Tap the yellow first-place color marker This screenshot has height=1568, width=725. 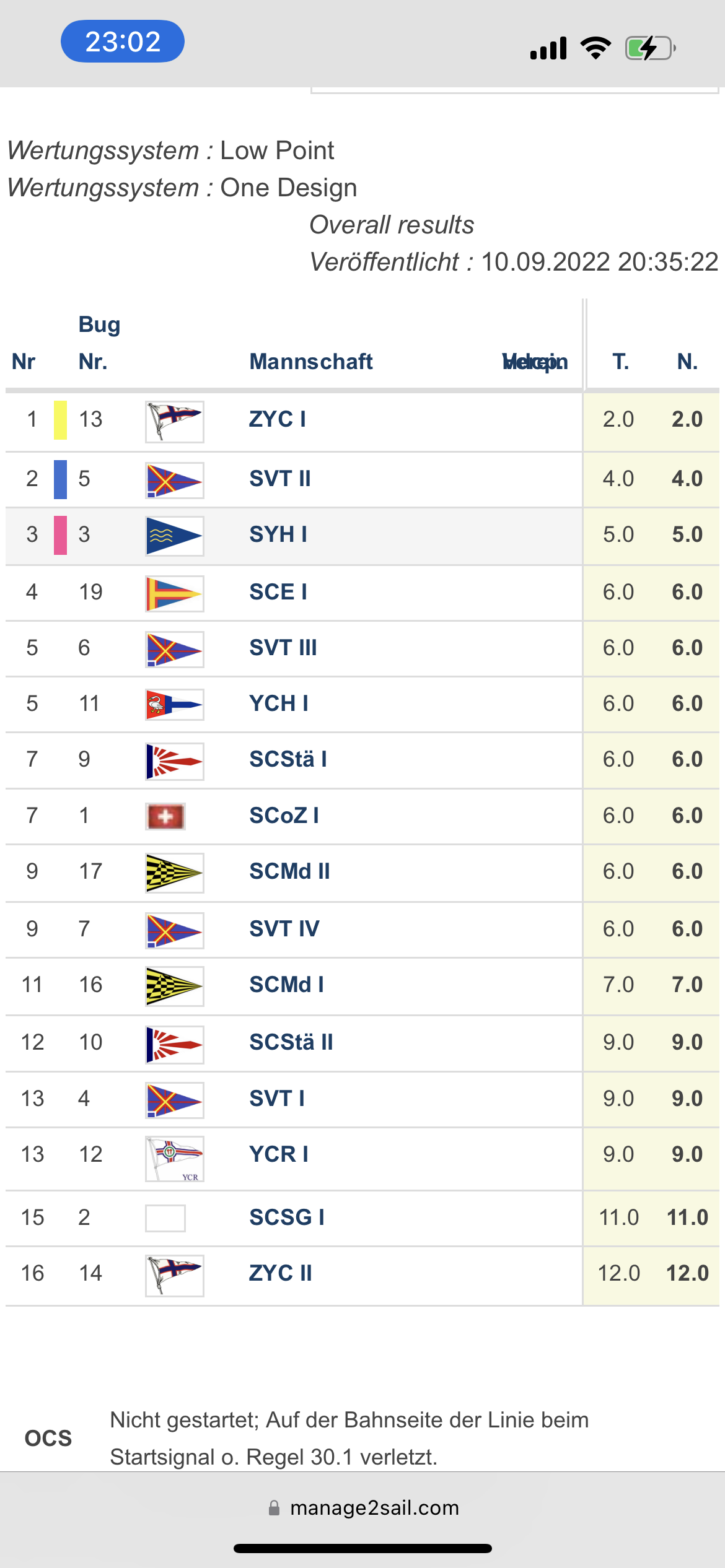[x=60, y=420]
